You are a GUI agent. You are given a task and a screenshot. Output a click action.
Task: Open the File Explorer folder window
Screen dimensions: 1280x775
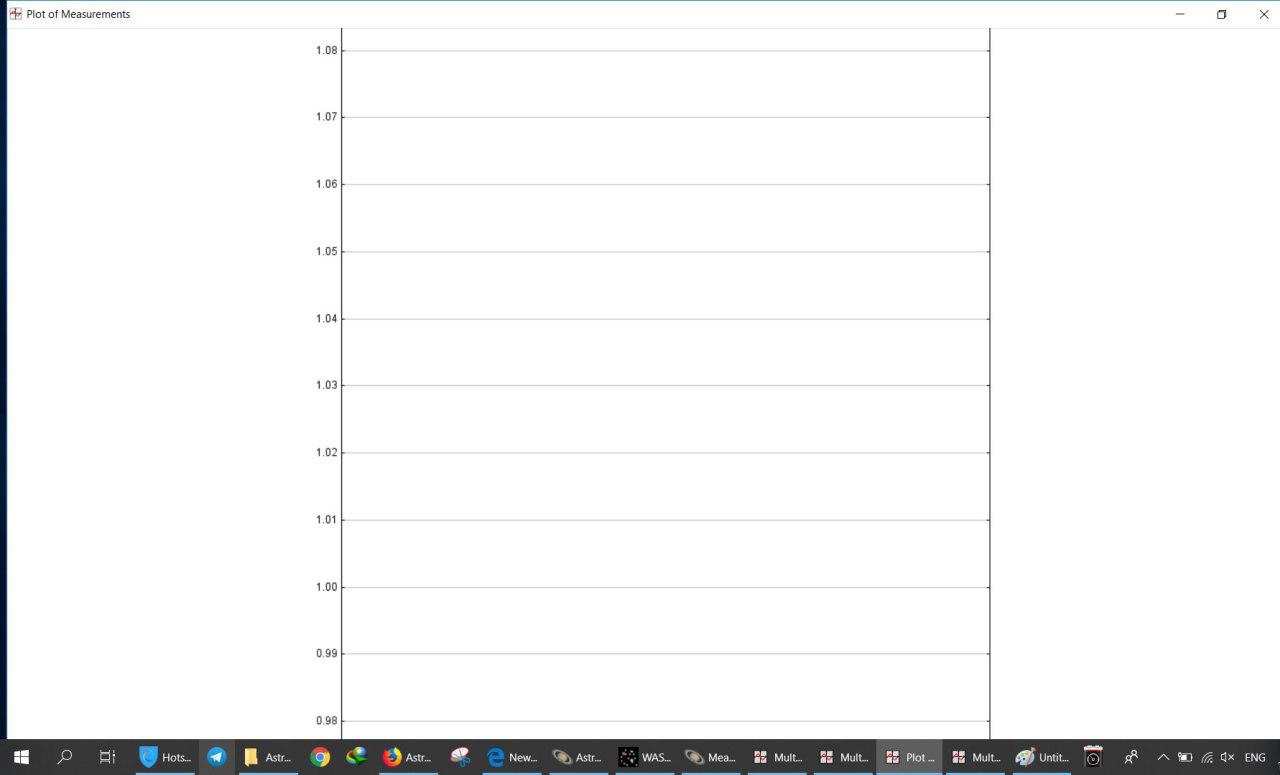tap(268, 757)
